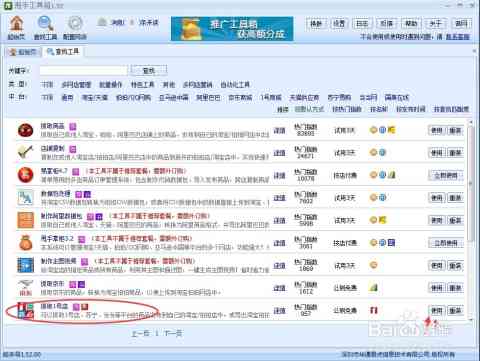The image size is (480, 361).
Task: Click the online customer service link at top right
Action: tap(458, 37)
